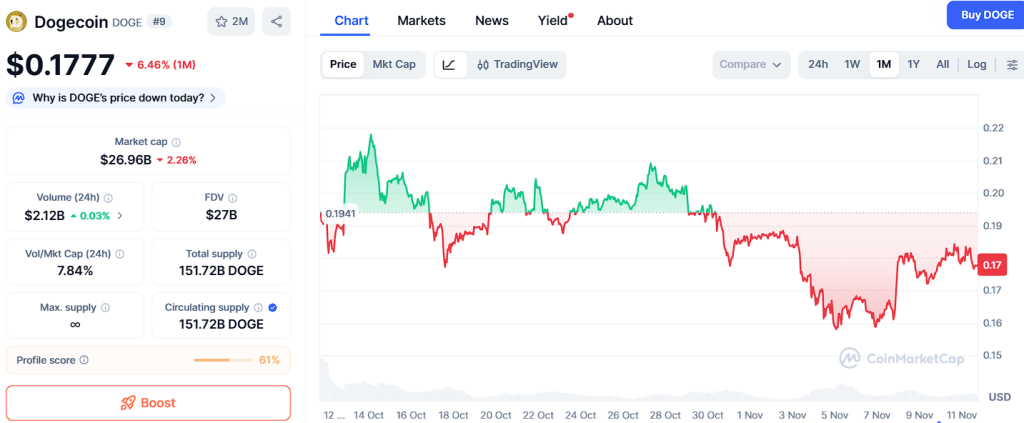Open chart settings sliders icon
This screenshot has height=423, width=1024.
[x=1012, y=65]
